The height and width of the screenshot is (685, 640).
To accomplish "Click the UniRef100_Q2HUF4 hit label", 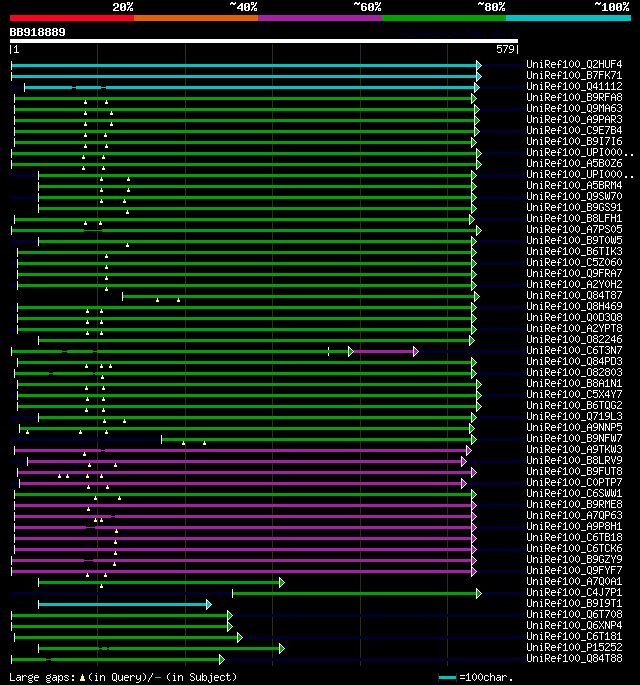I will 574,64.
